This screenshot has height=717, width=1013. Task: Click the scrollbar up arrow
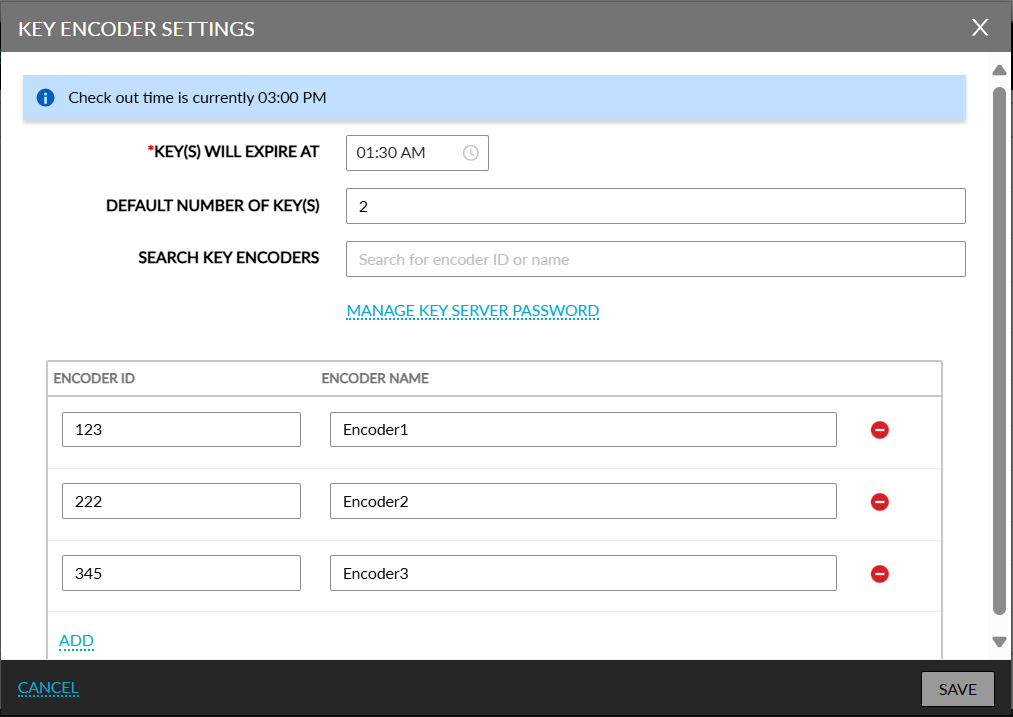pos(999,70)
